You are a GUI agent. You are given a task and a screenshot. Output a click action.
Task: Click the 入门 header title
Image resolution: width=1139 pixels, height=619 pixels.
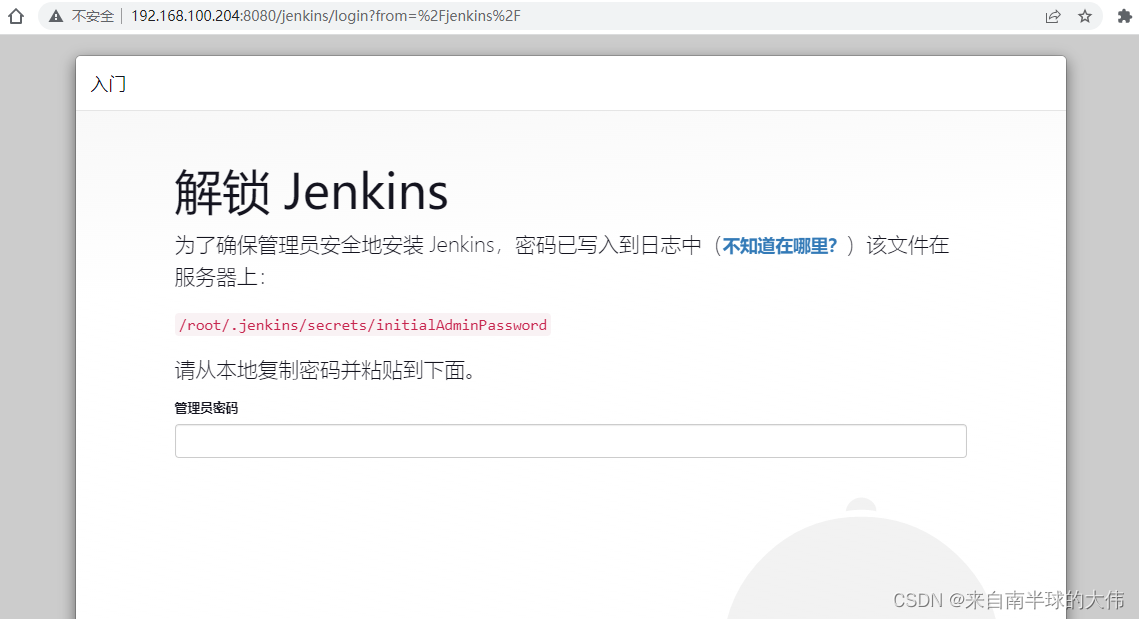click(x=108, y=84)
